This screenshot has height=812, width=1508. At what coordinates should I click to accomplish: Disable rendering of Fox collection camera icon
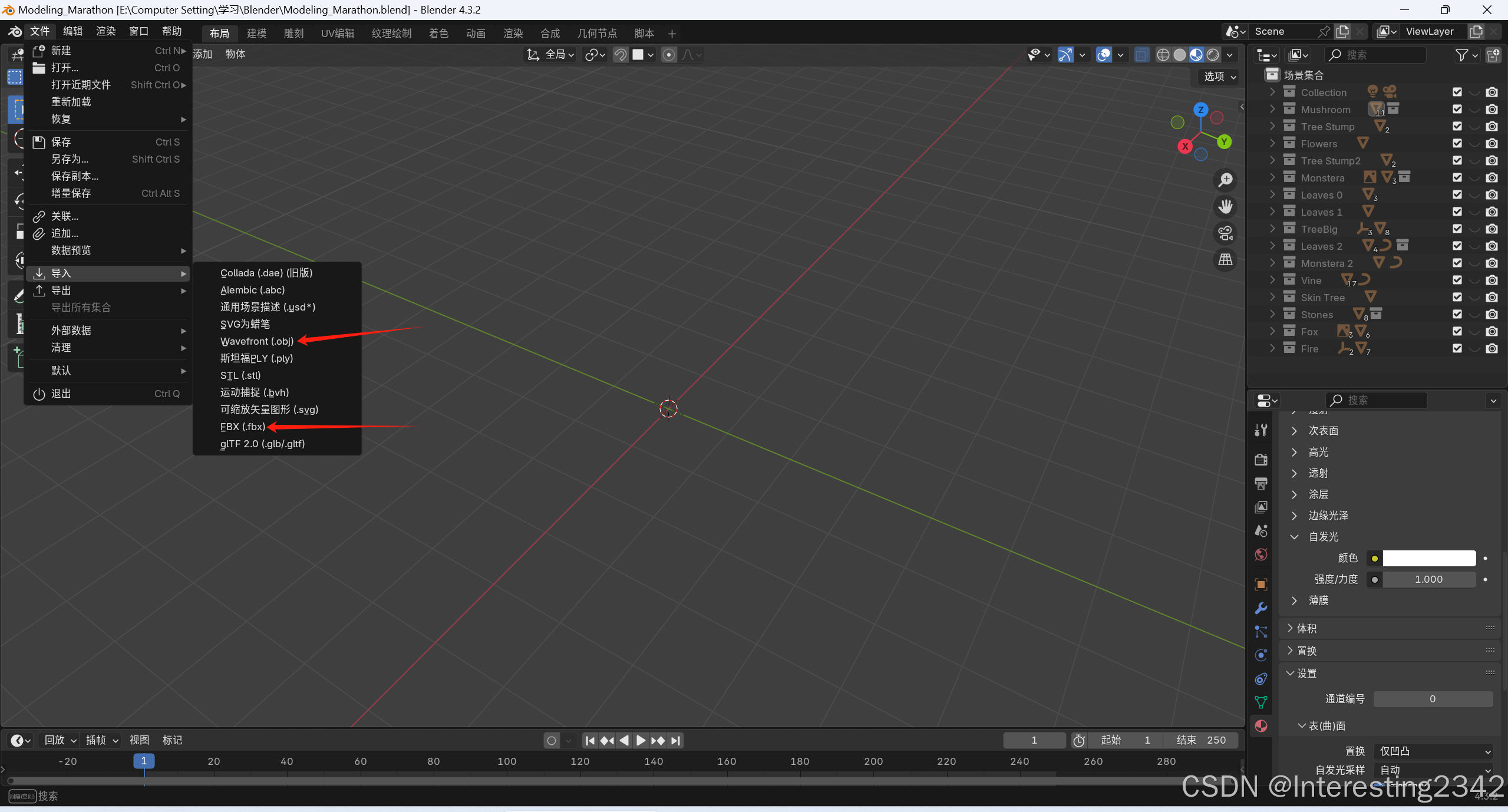point(1491,332)
